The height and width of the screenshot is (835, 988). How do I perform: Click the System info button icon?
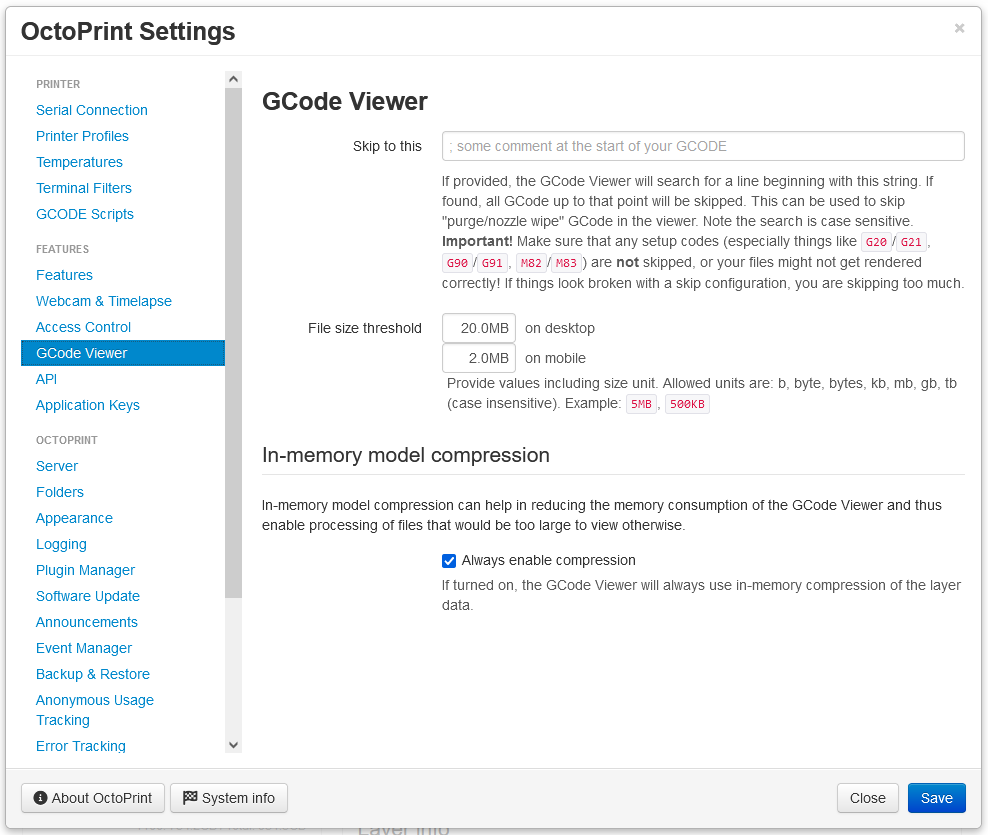click(188, 798)
